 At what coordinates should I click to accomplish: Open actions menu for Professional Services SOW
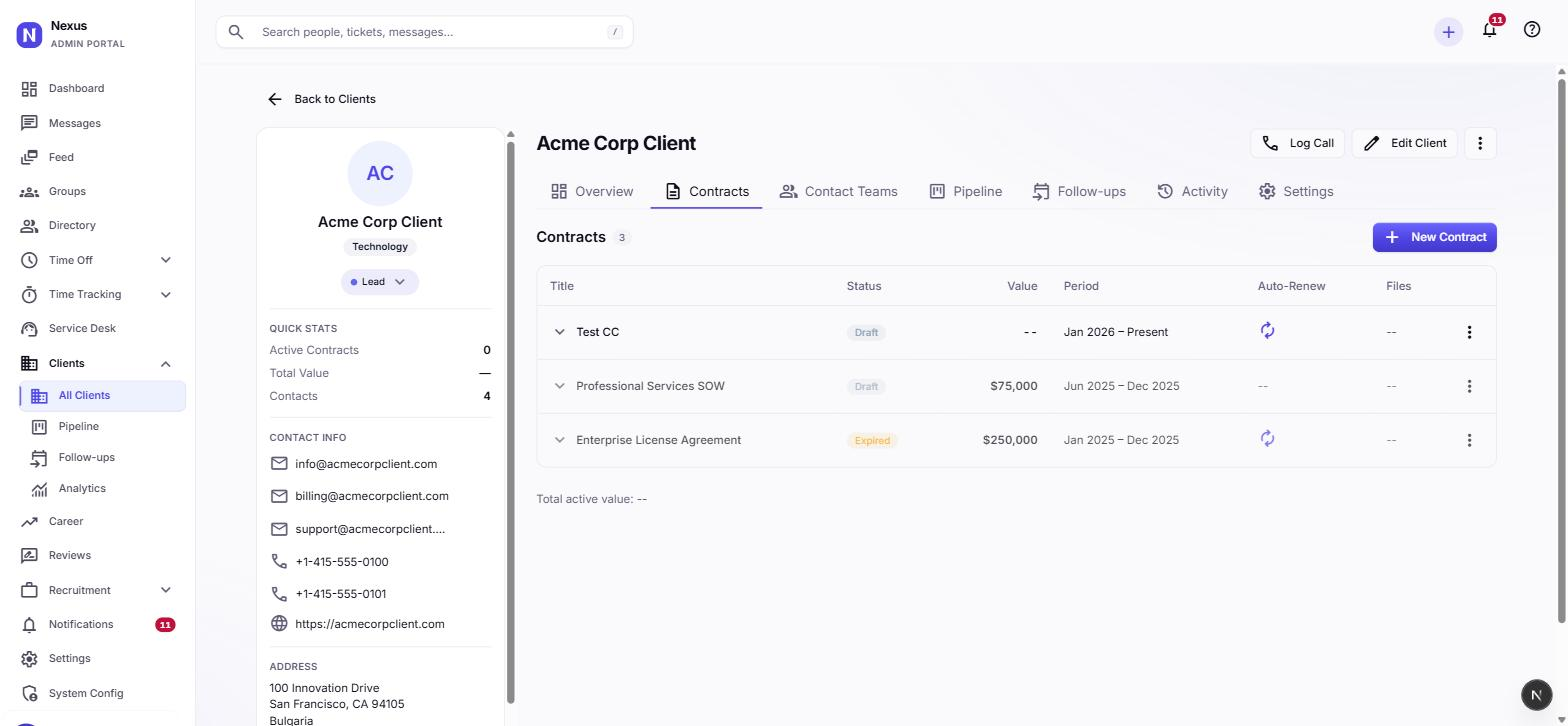(1469, 386)
